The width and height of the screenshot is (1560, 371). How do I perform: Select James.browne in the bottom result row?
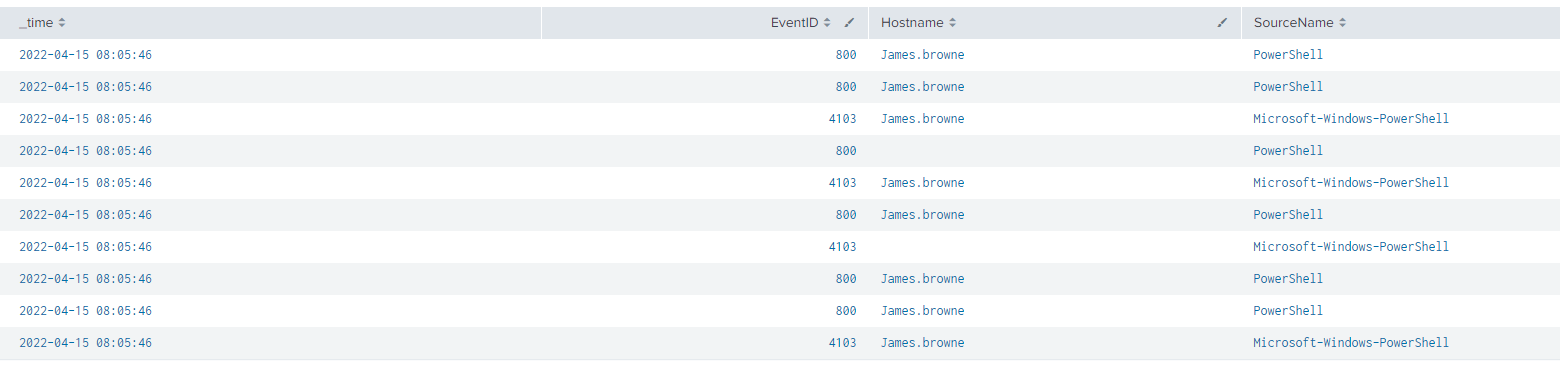(923, 343)
